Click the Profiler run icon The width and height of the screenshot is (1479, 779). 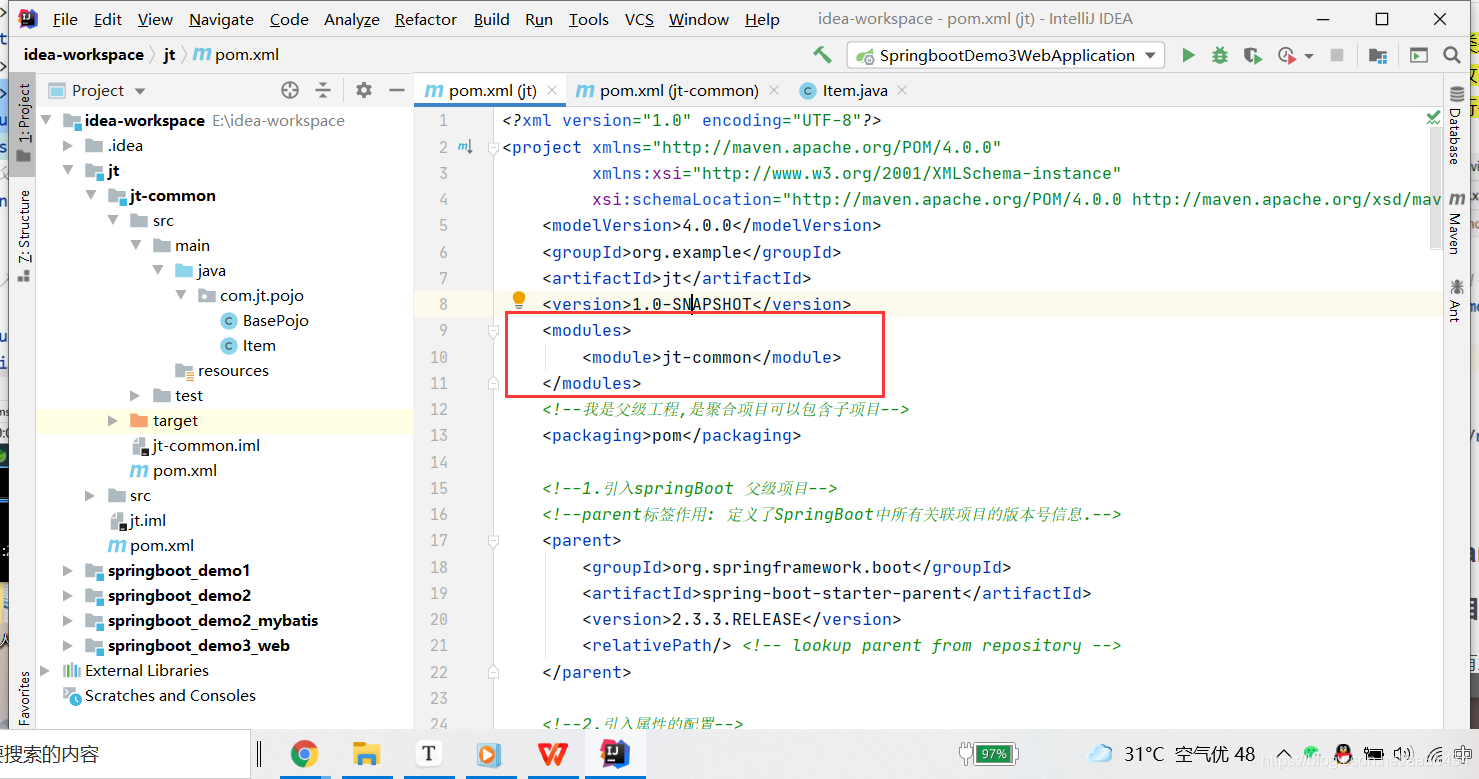coord(1285,55)
